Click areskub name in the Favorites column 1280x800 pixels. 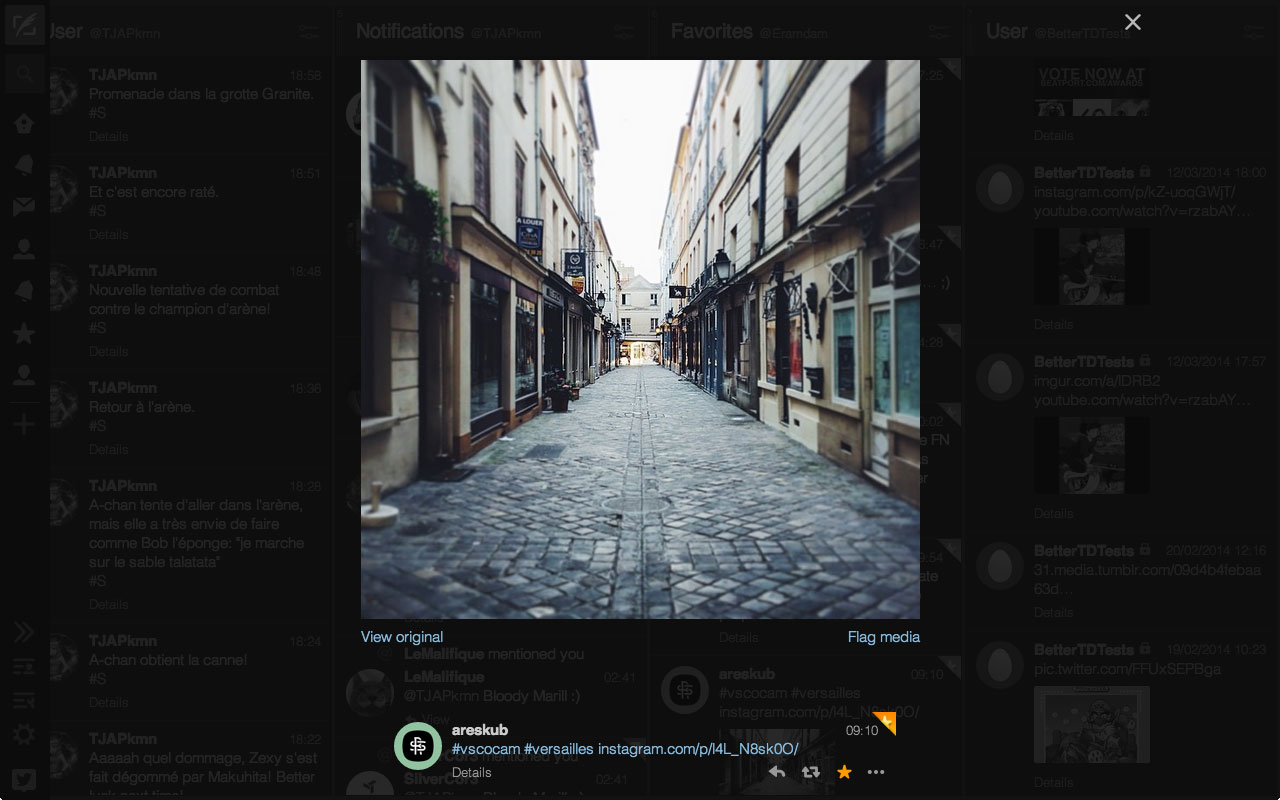pos(747,674)
